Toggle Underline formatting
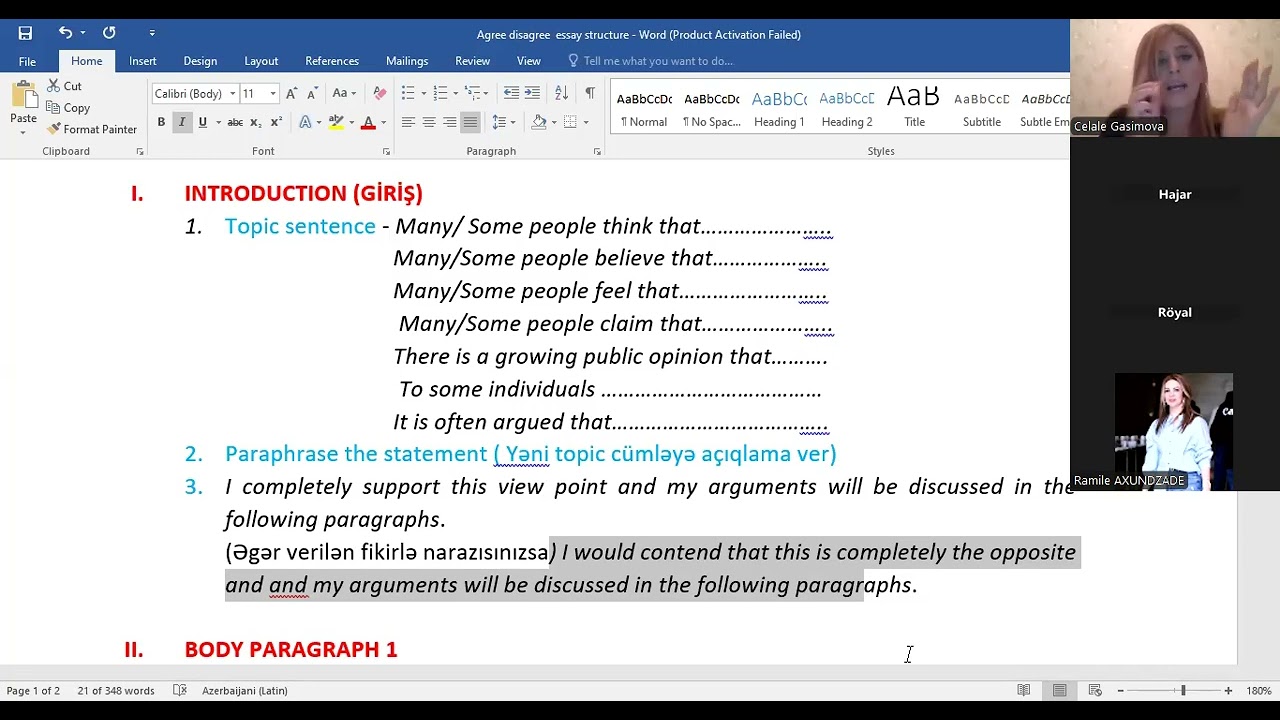The image size is (1280, 720). [x=203, y=122]
